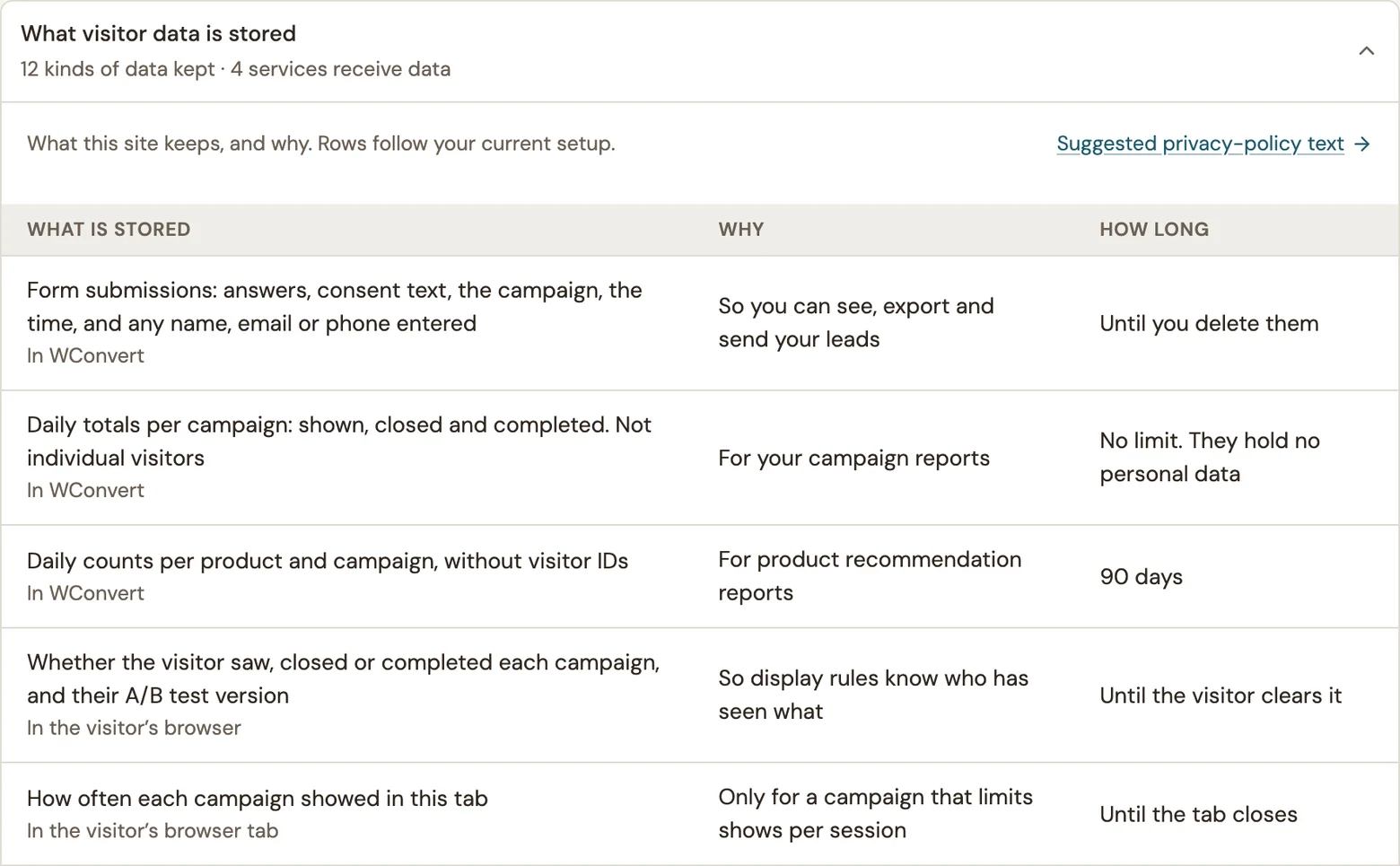Click the HOW LONG column header
Viewport: 1400px width, 866px height.
click(x=1154, y=229)
